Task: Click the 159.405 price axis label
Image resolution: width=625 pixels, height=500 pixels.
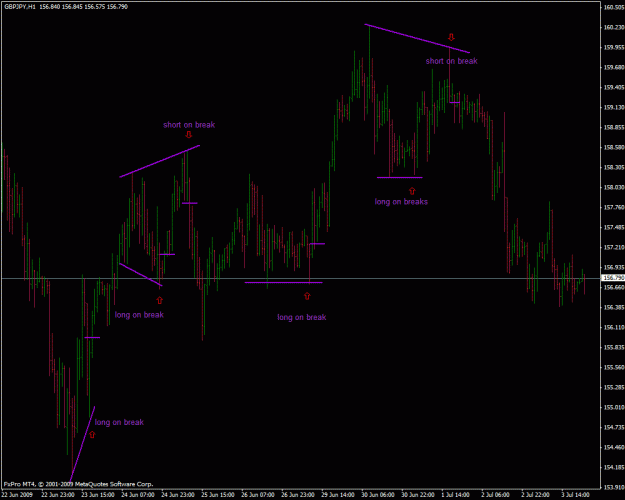Action: click(614, 87)
